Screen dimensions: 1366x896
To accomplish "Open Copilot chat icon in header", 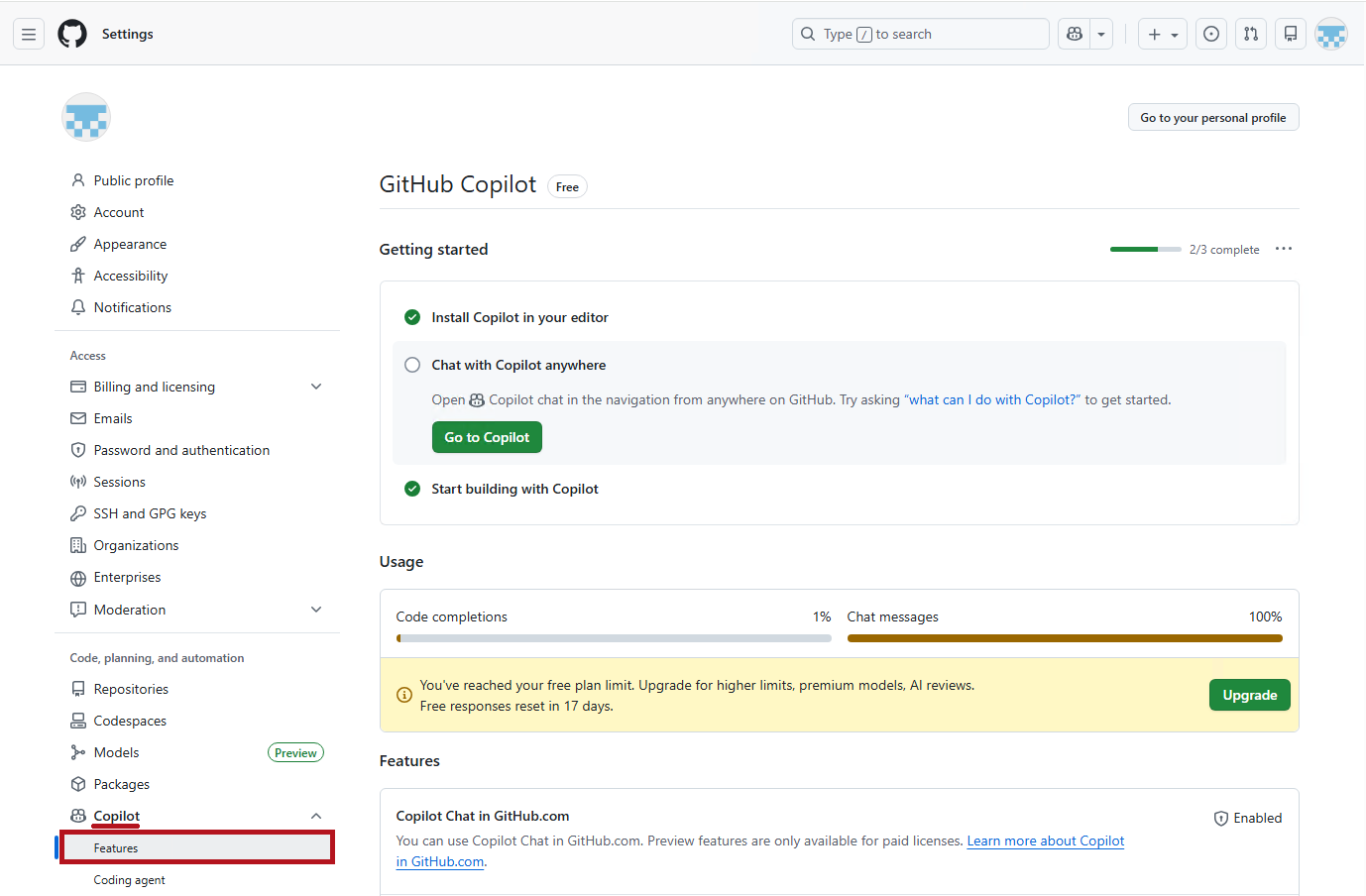I will 1075,34.
